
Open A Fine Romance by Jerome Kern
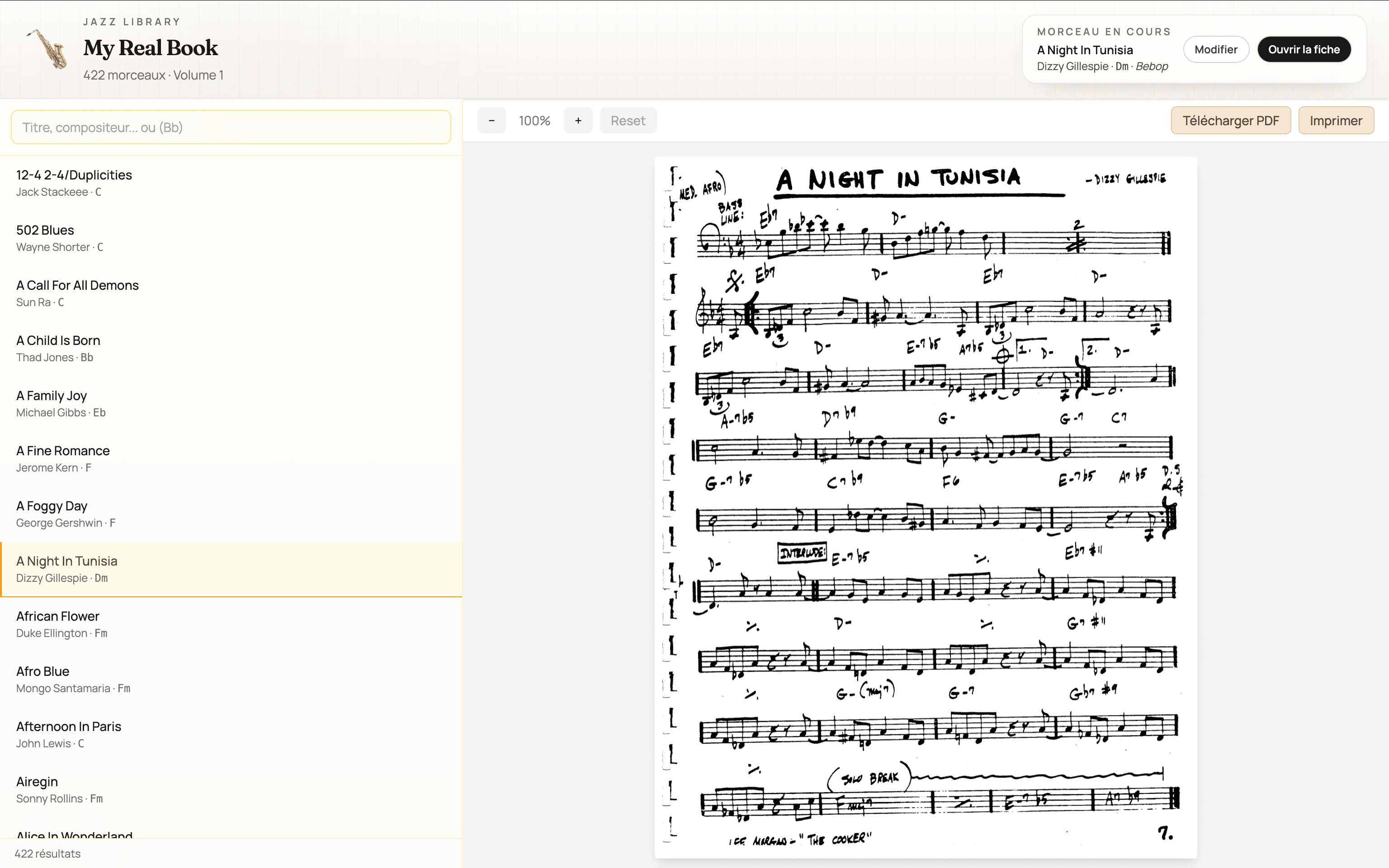[231, 459]
